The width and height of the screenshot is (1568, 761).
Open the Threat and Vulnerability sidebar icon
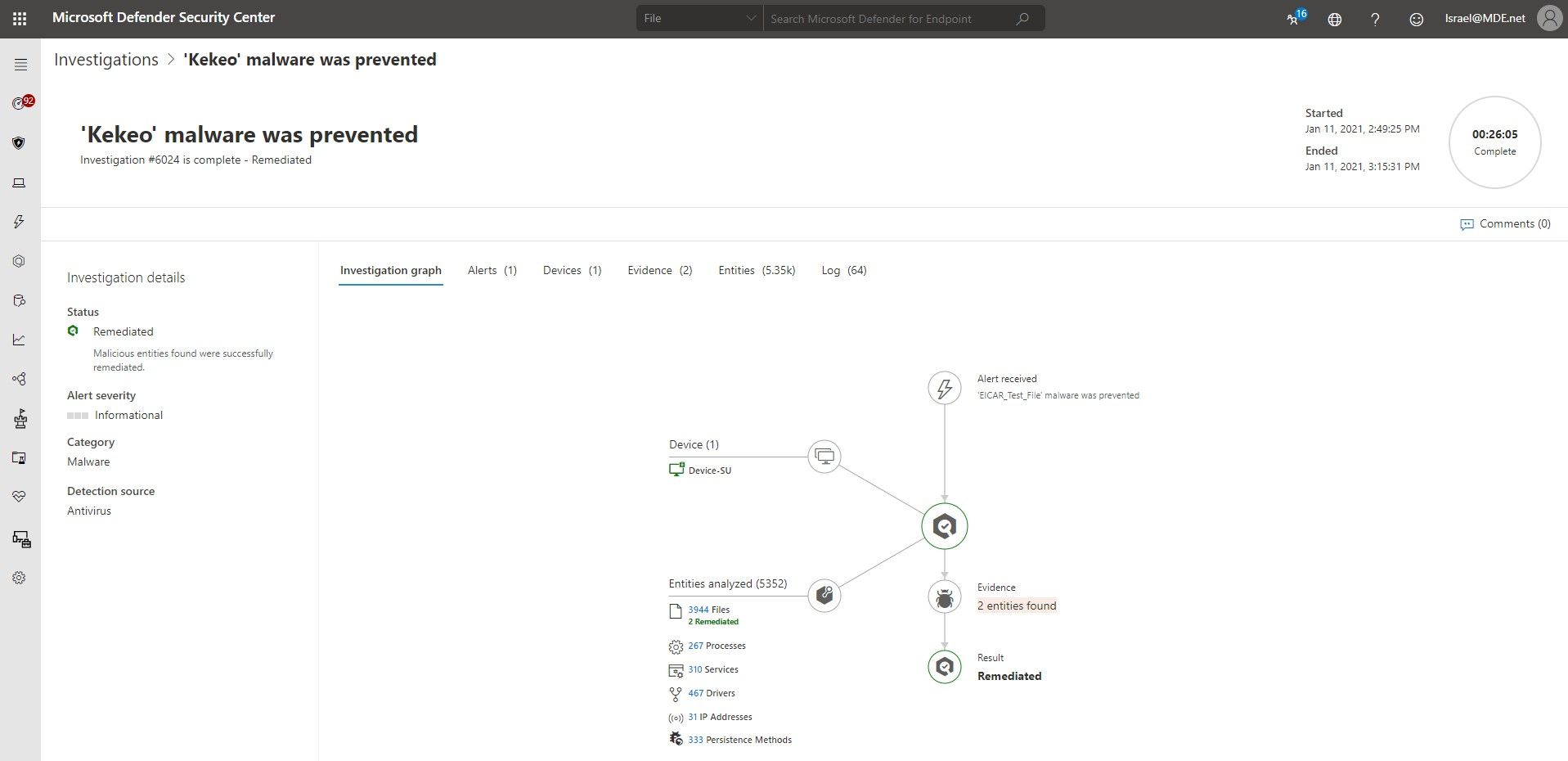coord(20,418)
